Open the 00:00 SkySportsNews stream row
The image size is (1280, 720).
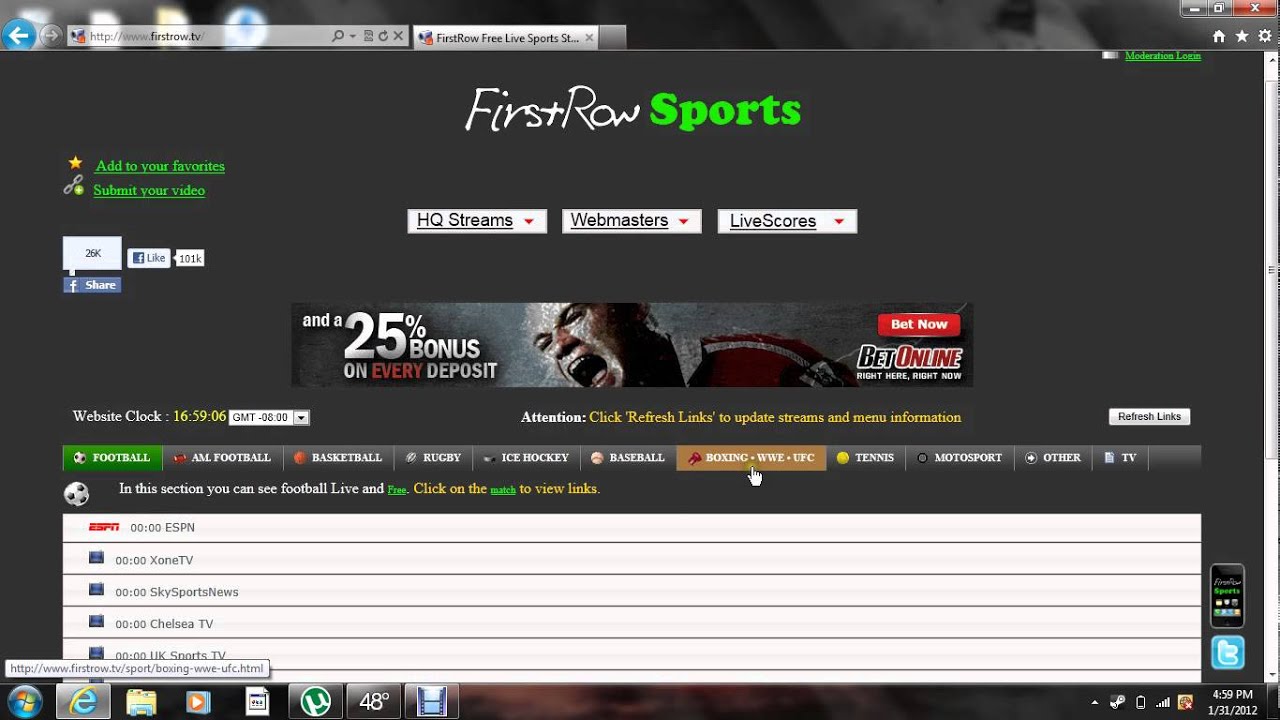pos(632,591)
